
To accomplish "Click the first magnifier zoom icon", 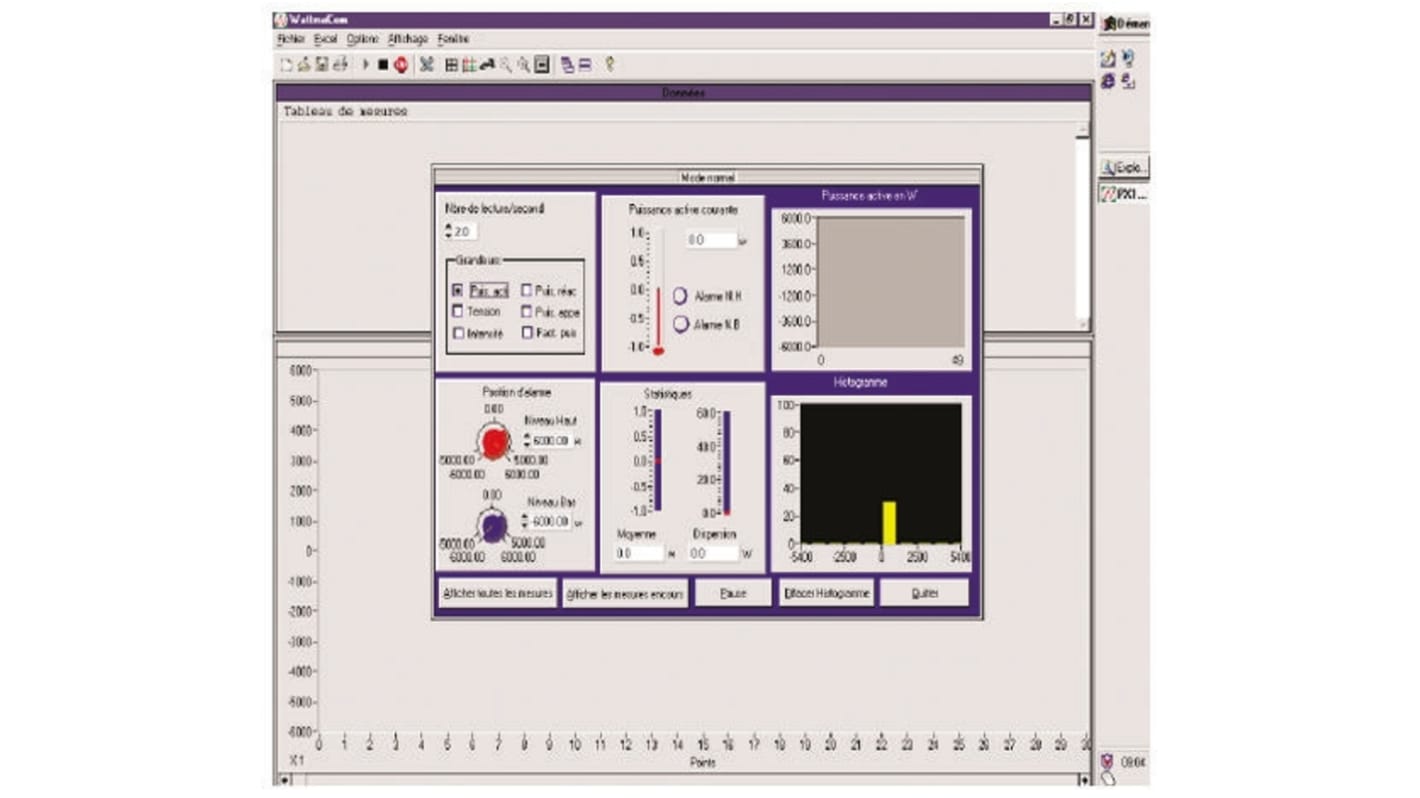I will pyautogui.click(x=506, y=65).
